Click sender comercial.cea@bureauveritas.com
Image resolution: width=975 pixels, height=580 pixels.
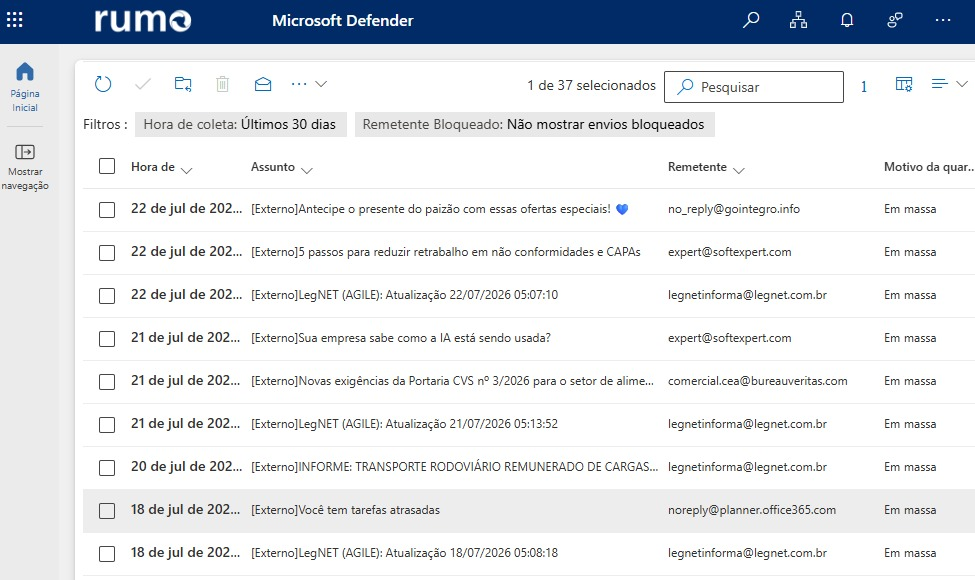tap(757, 381)
